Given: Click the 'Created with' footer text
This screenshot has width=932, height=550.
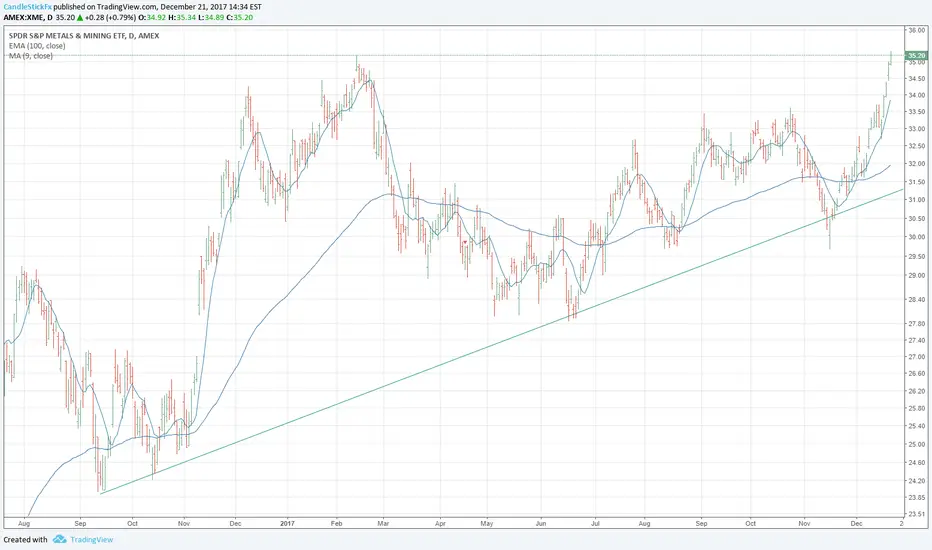Looking at the screenshot, I should (x=25, y=539).
